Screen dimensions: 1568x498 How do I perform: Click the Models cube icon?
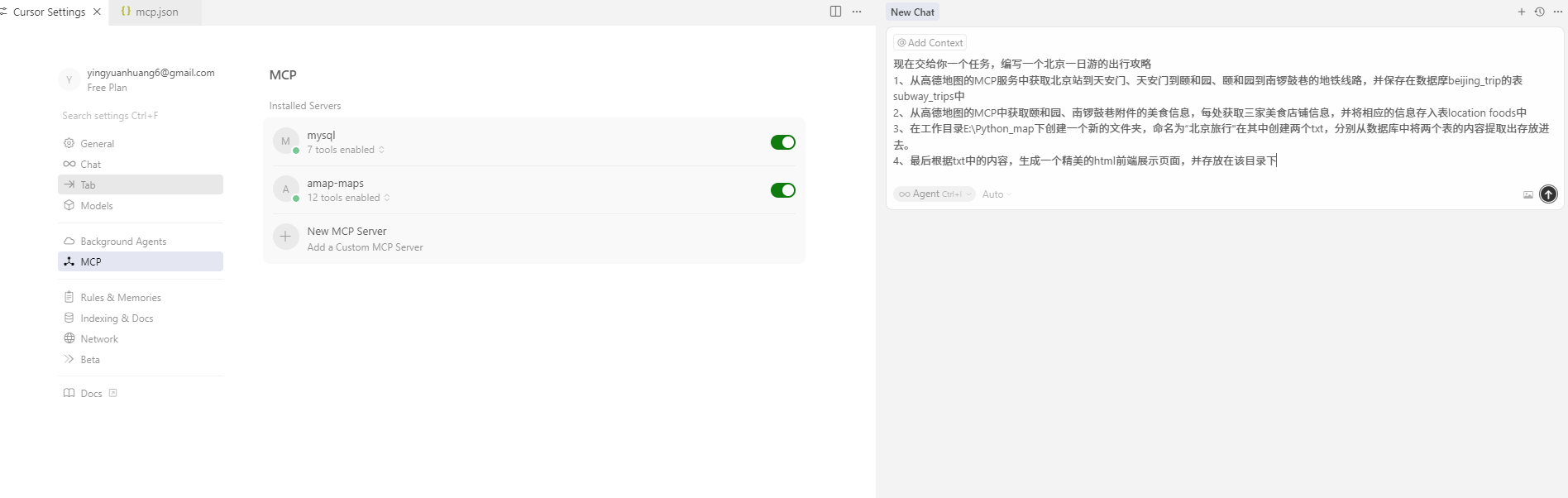coord(69,205)
